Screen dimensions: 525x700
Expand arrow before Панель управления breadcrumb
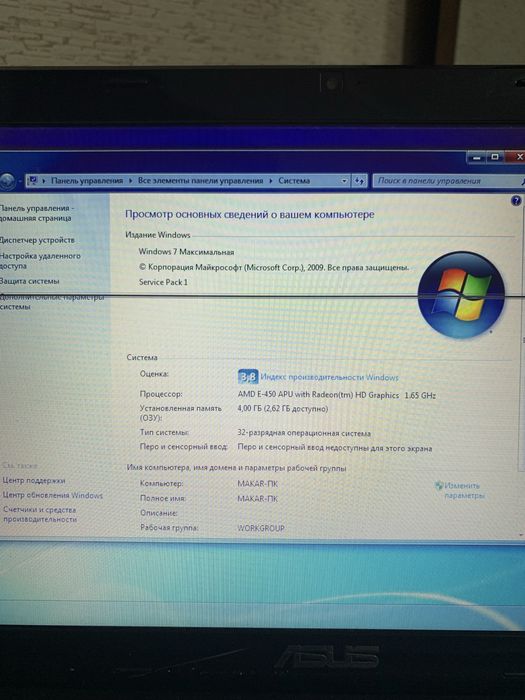44,181
